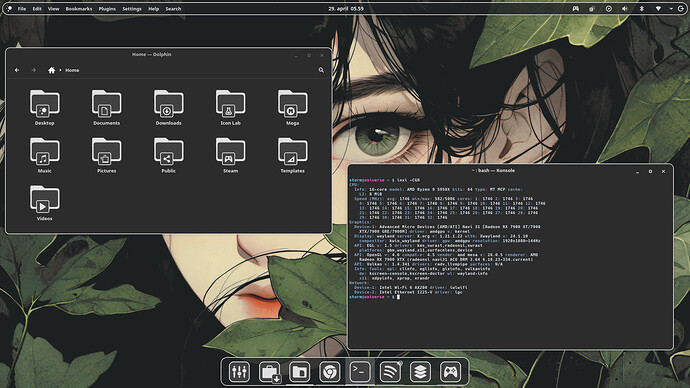Launch the Spotify icon in the dock

coord(390,372)
